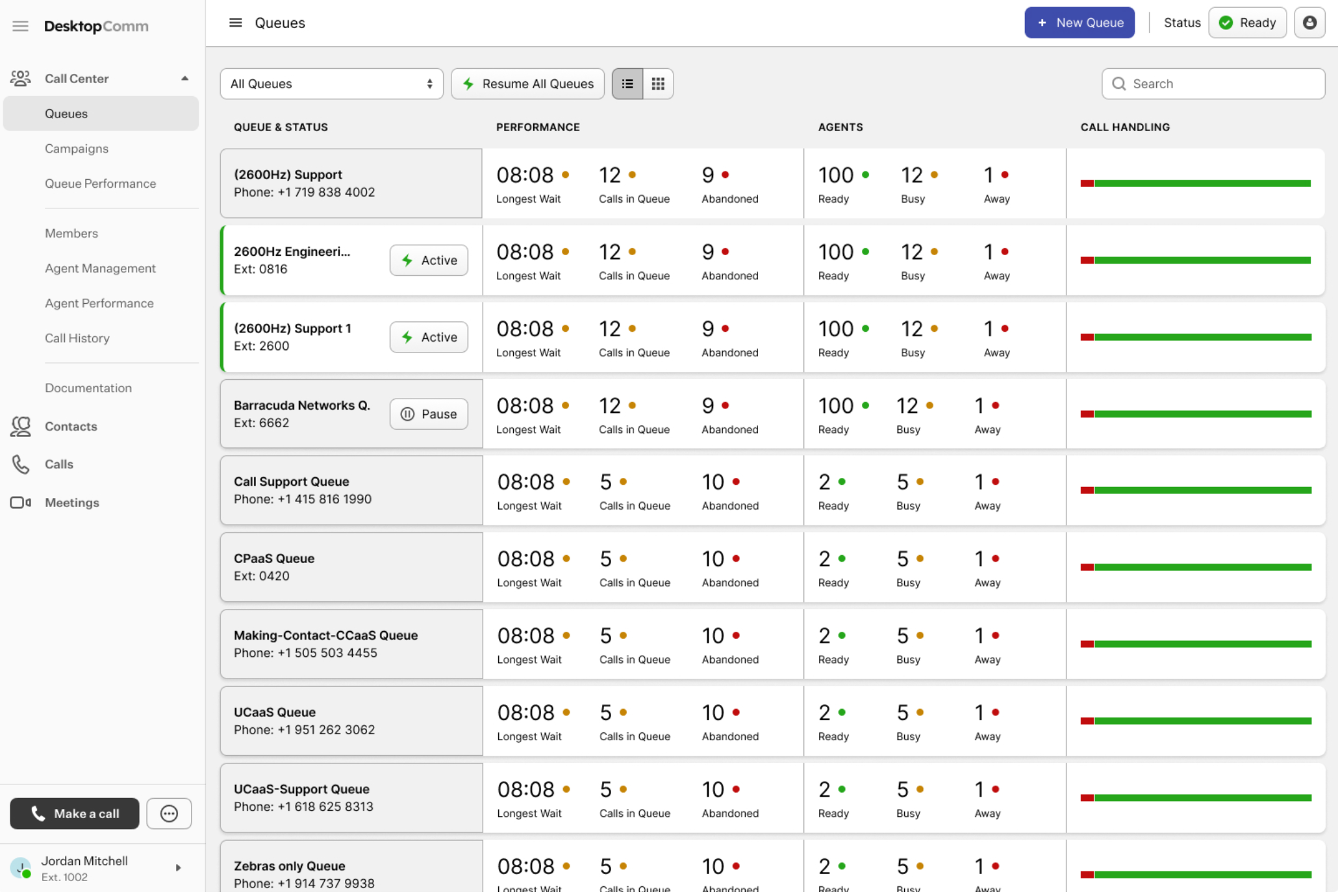
Task: Switch to the list view
Action: [627, 84]
